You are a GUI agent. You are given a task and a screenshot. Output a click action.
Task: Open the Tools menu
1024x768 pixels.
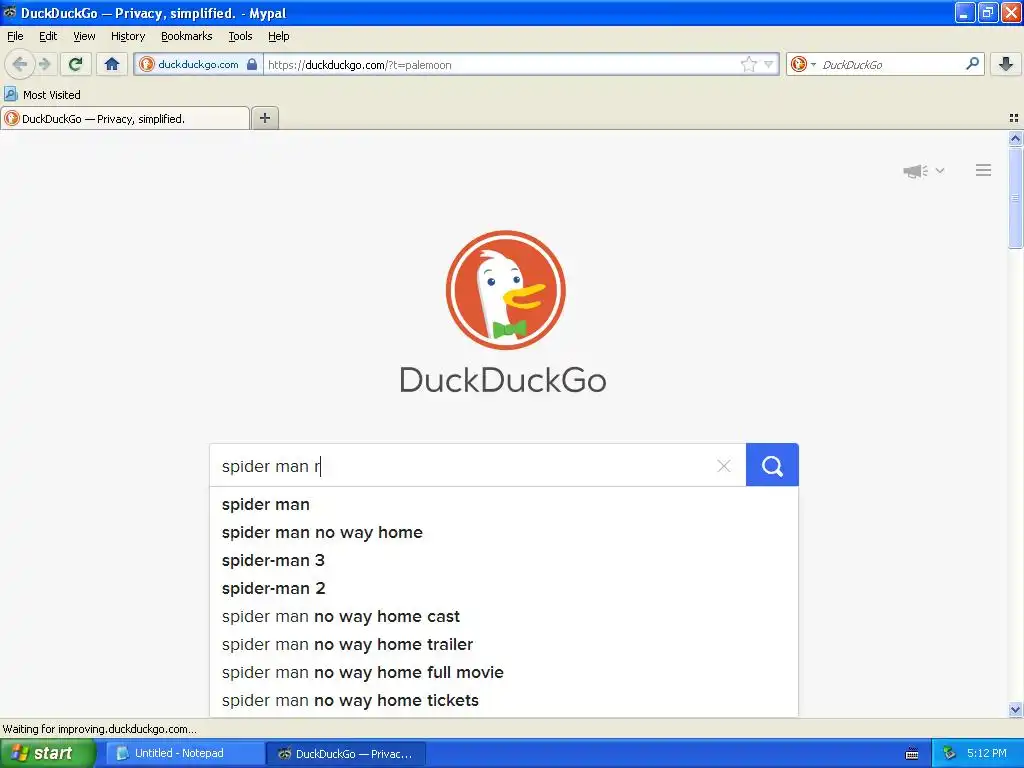point(240,36)
